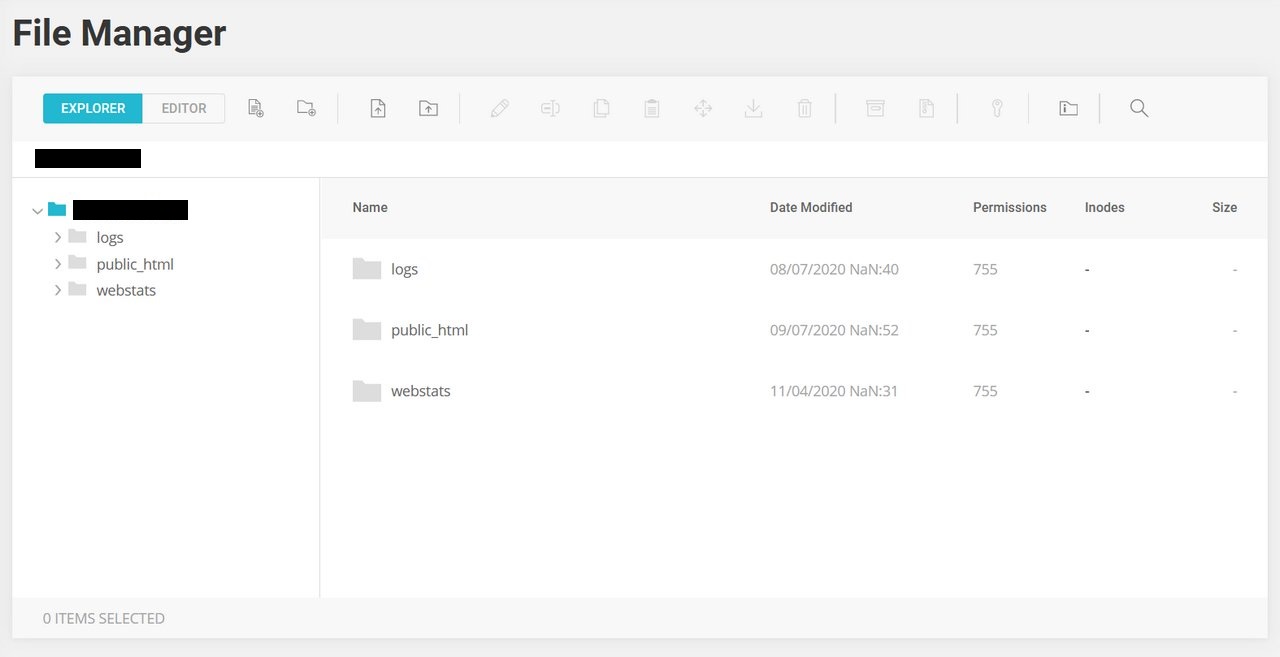The image size is (1280, 657).
Task: Open the folder info icon
Action: 1068,108
